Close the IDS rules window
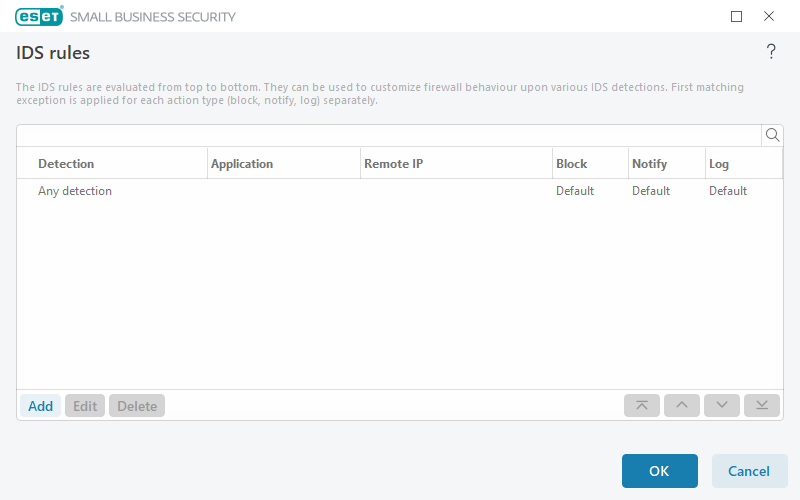The image size is (800, 500). coord(769,16)
